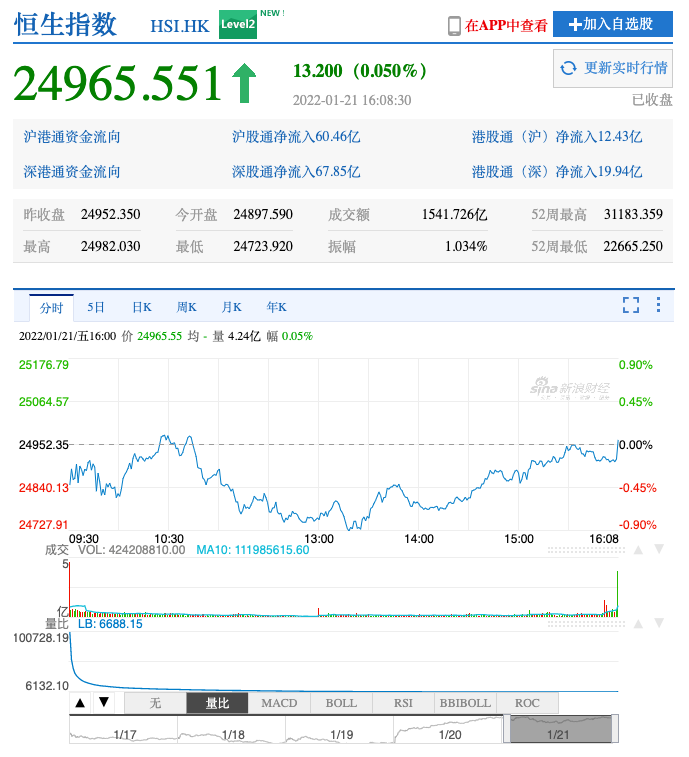Select the ROC indicator

pos(527,703)
